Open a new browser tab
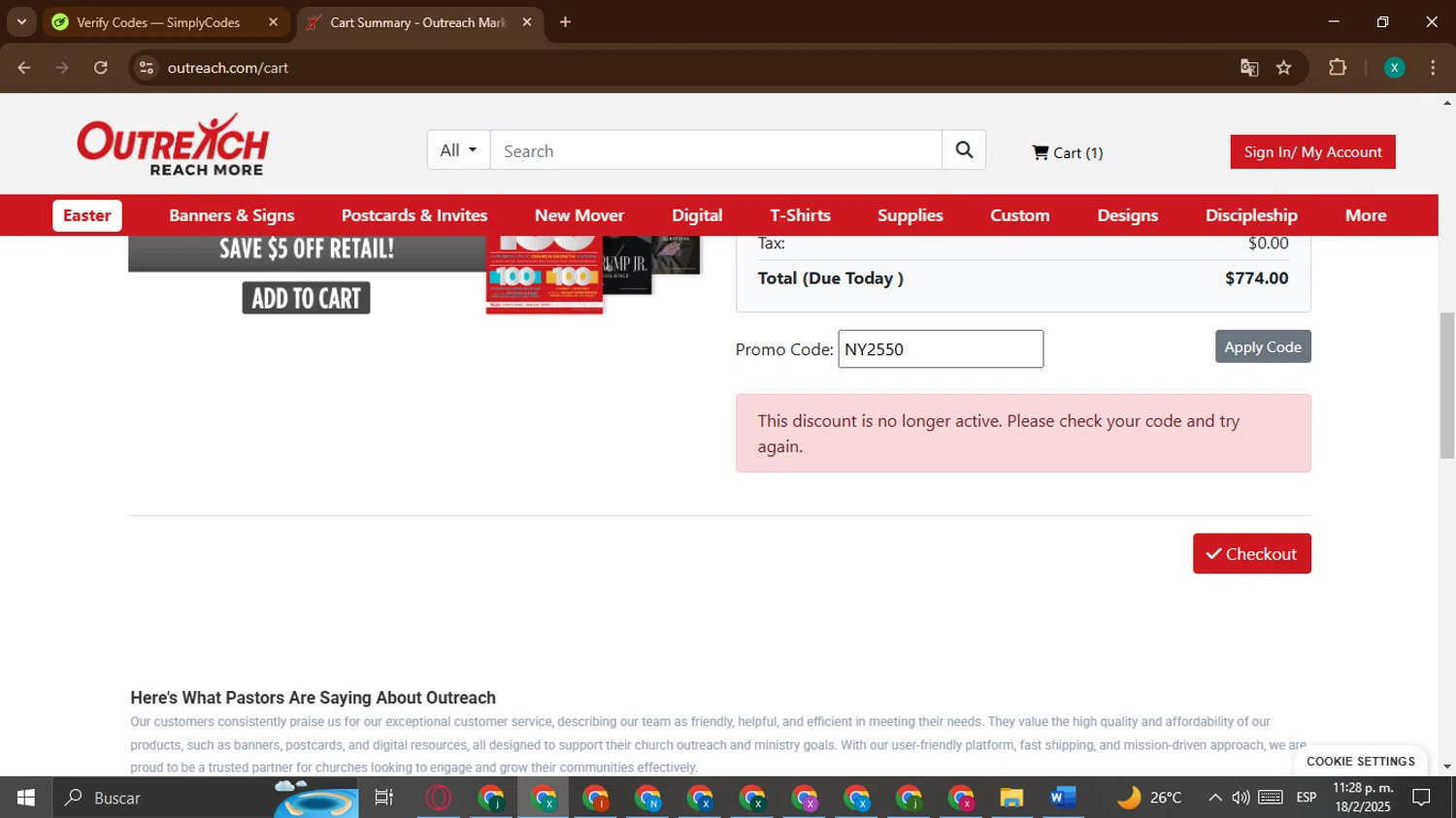The width and height of the screenshot is (1456, 818). tap(565, 22)
